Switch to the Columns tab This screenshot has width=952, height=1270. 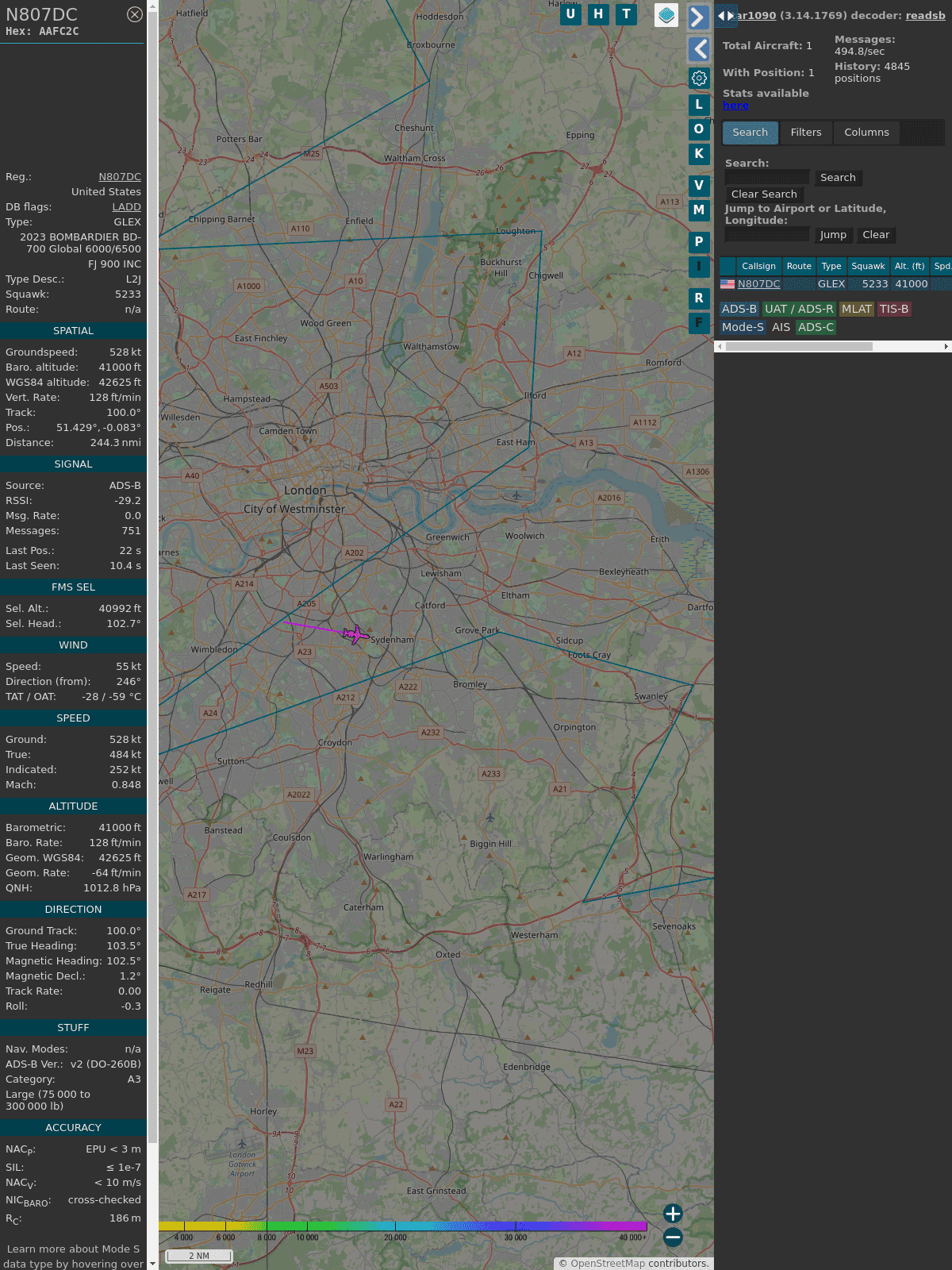(866, 133)
